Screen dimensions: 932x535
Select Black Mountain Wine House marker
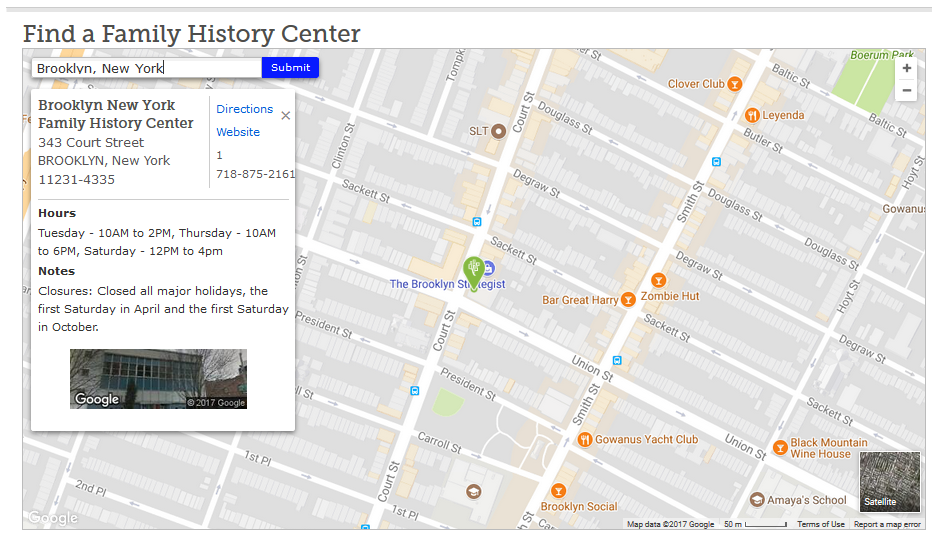(x=780, y=448)
